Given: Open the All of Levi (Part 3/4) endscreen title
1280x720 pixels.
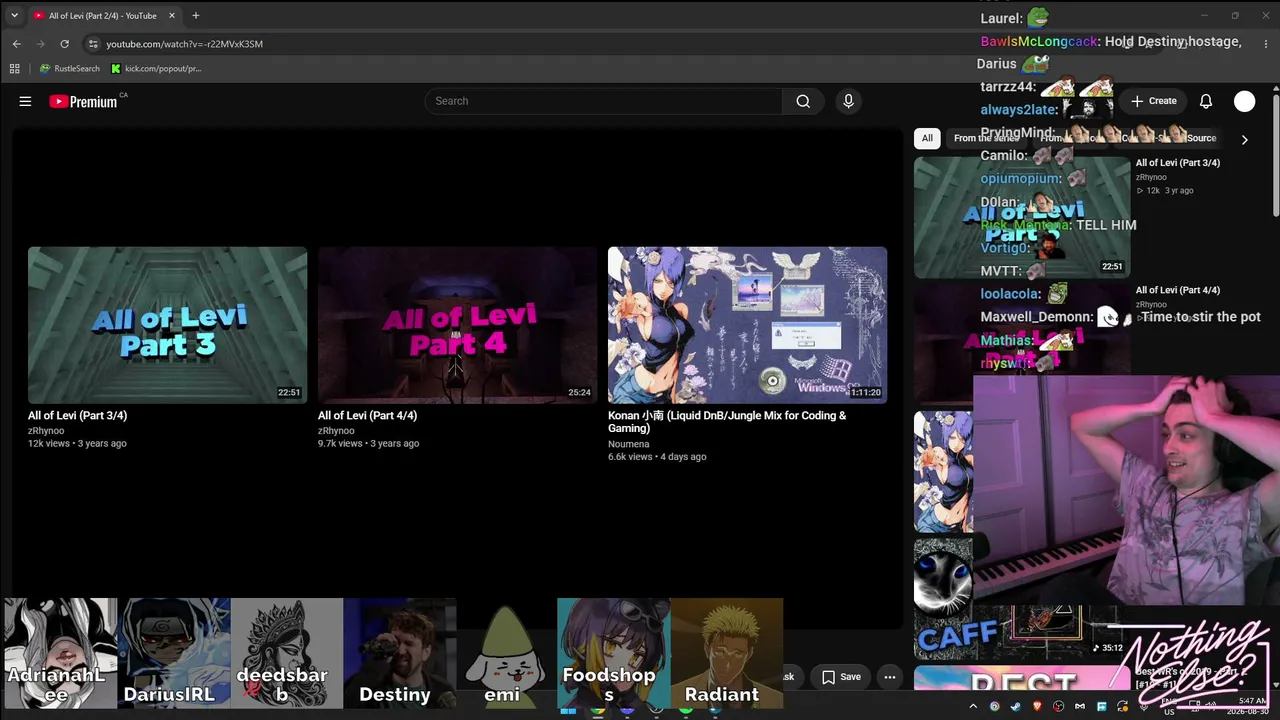Looking at the screenshot, I should pyautogui.click(x=78, y=416).
